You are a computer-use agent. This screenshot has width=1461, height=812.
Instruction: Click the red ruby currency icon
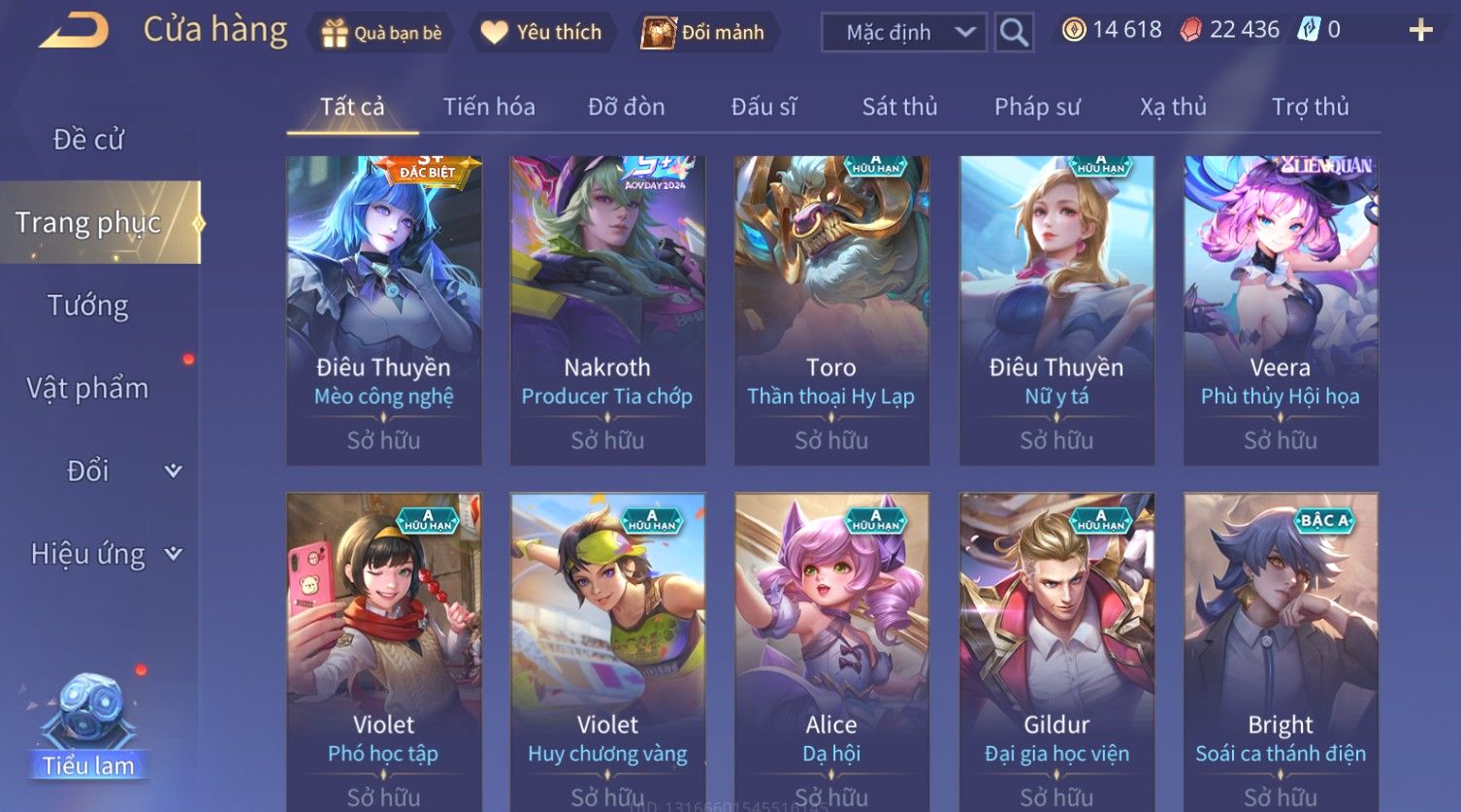click(x=1190, y=30)
